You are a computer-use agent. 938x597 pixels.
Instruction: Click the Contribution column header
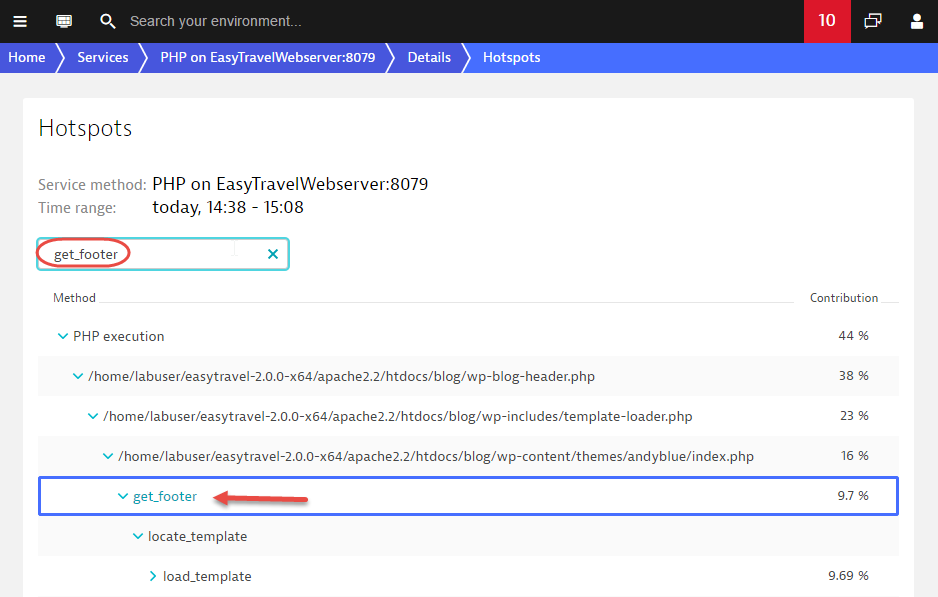click(x=844, y=298)
